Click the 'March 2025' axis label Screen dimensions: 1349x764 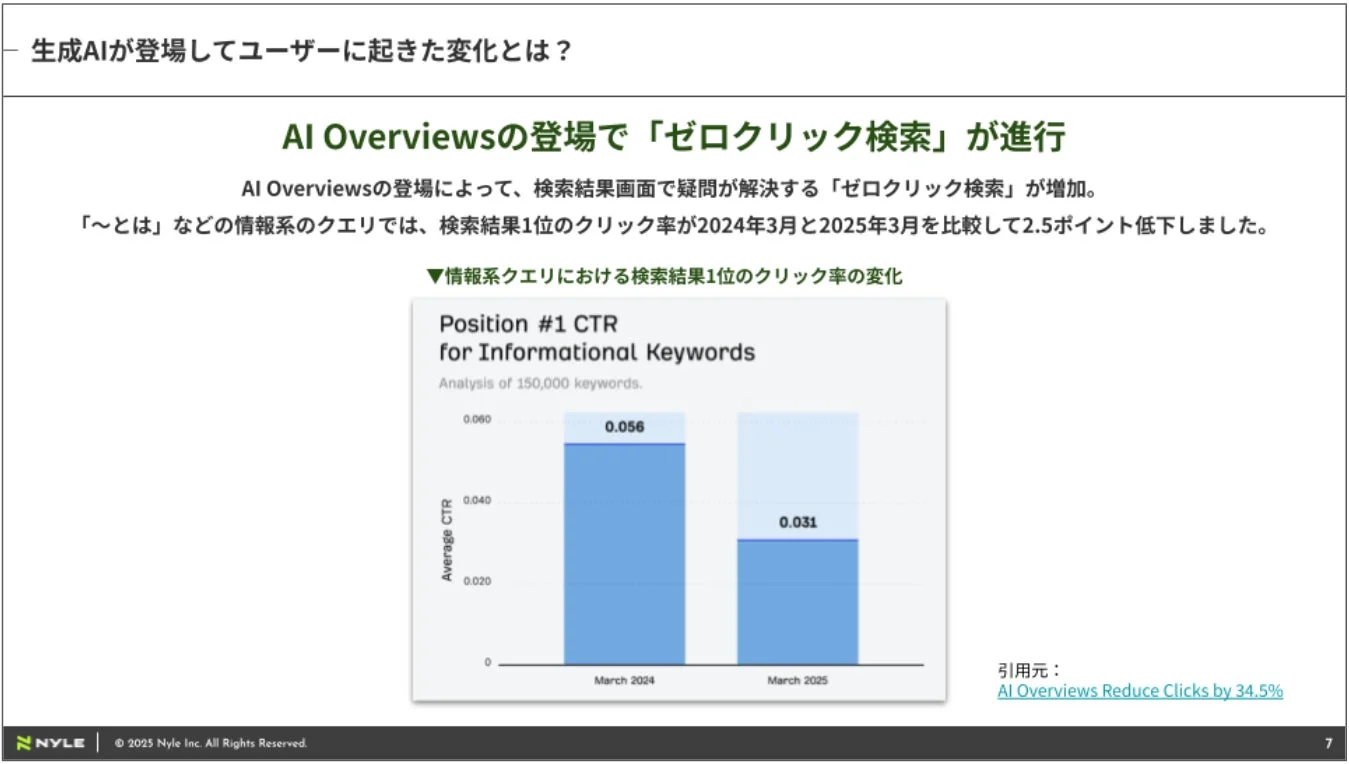click(x=798, y=681)
